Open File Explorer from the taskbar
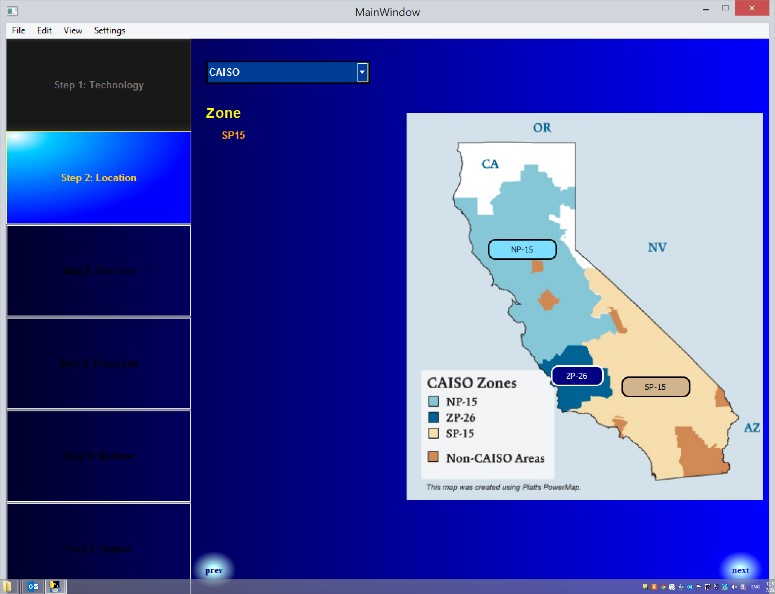 [x=7, y=586]
